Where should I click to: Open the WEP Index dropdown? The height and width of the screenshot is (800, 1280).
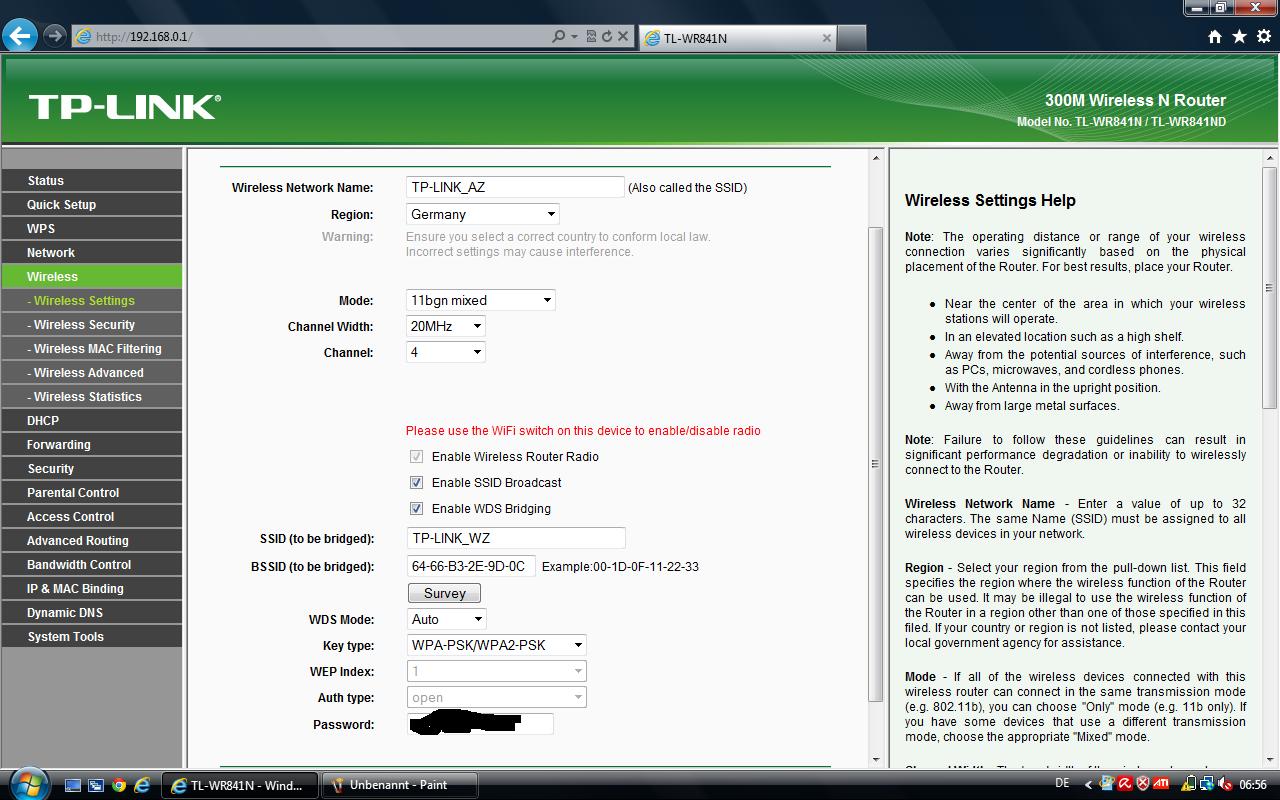[496, 671]
